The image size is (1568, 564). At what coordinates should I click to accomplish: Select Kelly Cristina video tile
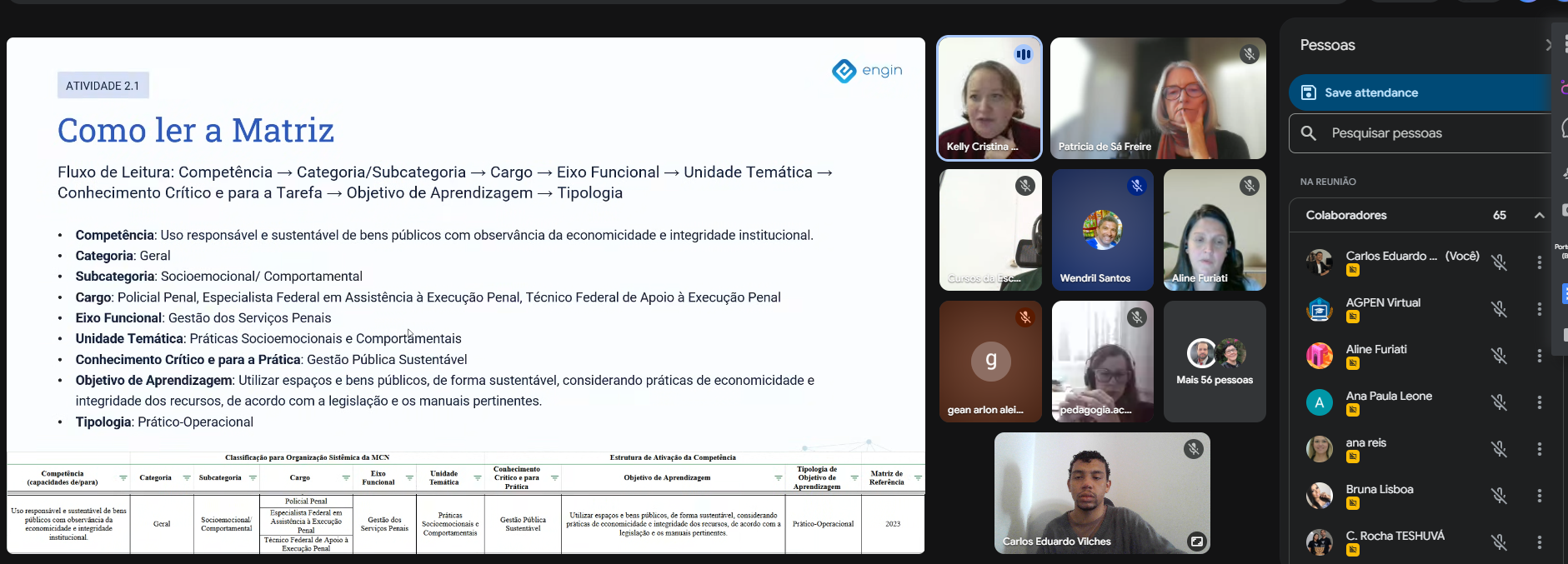[989, 98]
